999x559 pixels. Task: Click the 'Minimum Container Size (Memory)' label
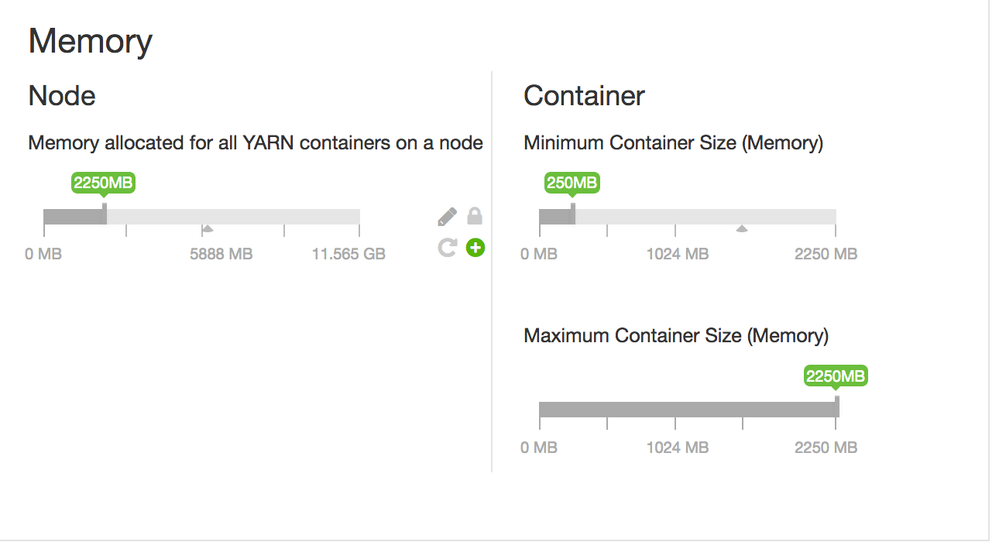[673, 143]
